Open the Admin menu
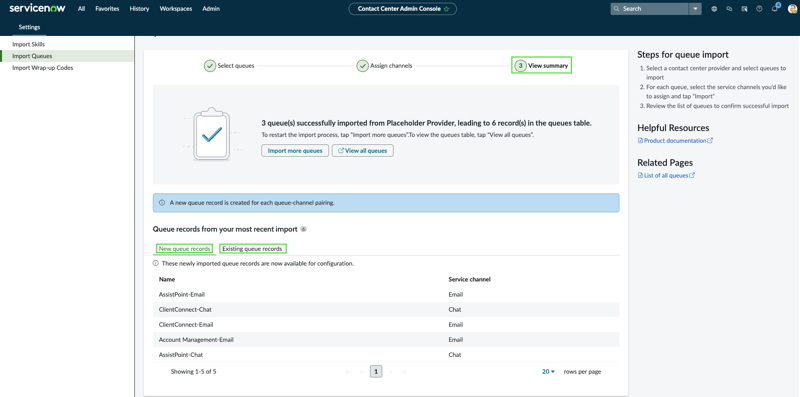Screen dimensions: 800x397 coord(211,9)
